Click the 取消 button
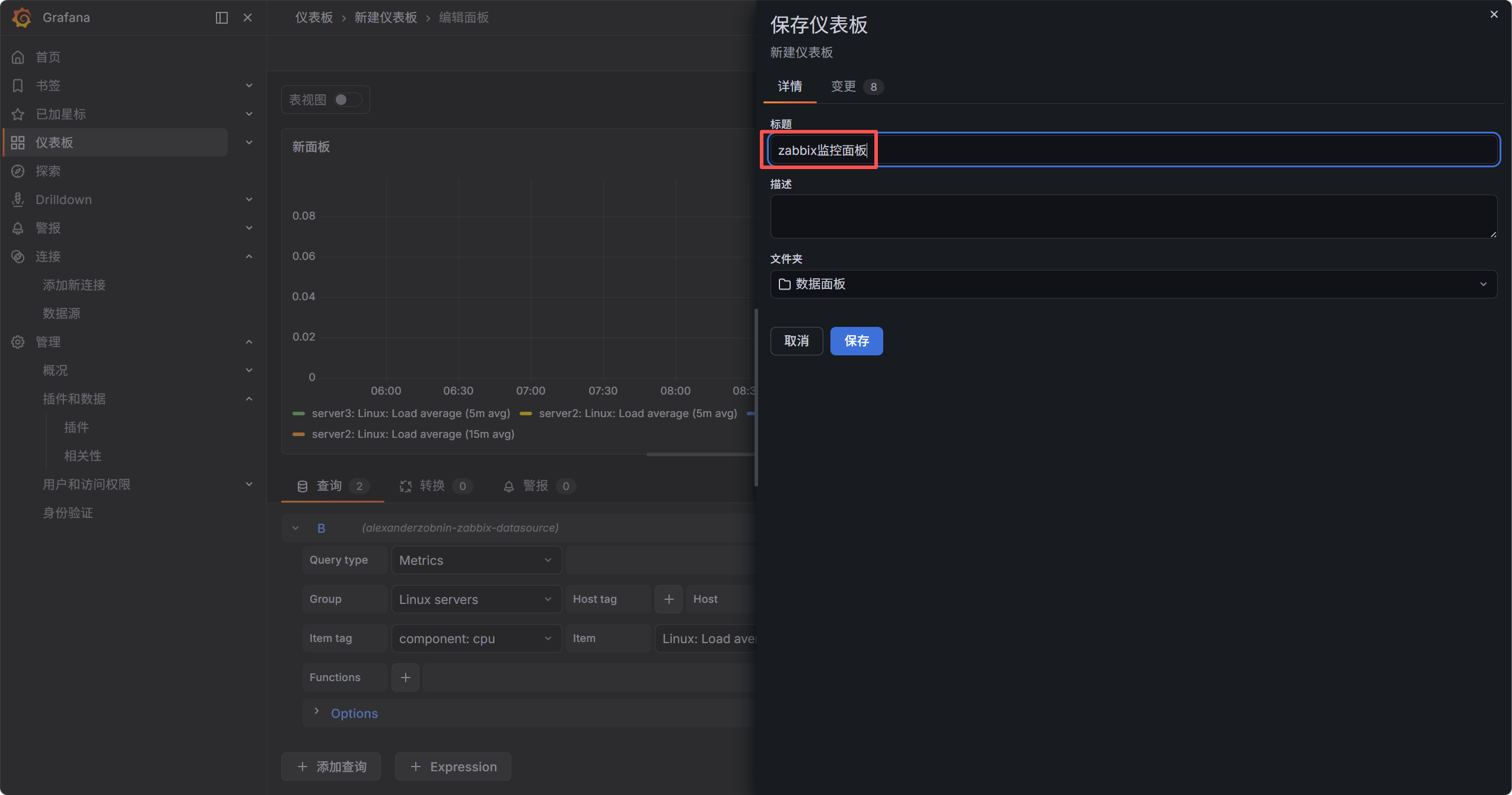This screenshot has height=795, width=1512. click(x=797, y=341)
